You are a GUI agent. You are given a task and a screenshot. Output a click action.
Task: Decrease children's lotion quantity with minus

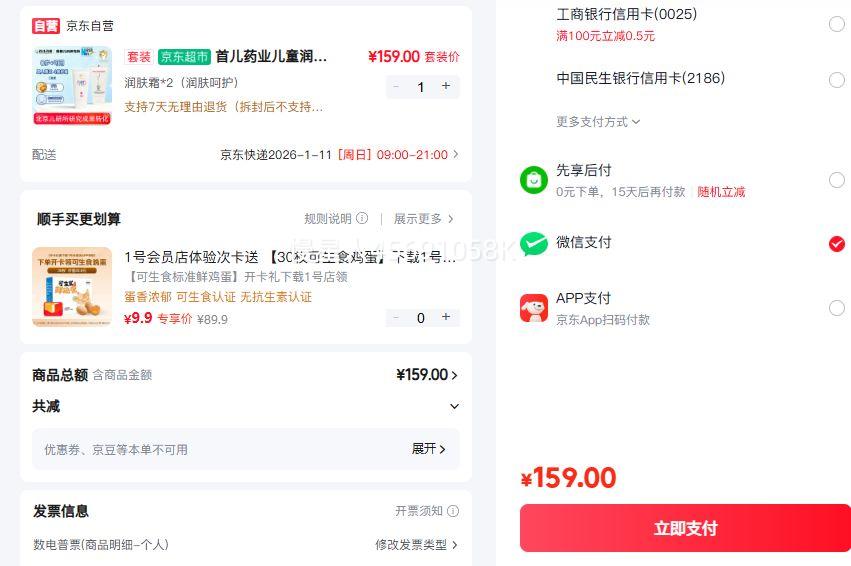point(396,87)
